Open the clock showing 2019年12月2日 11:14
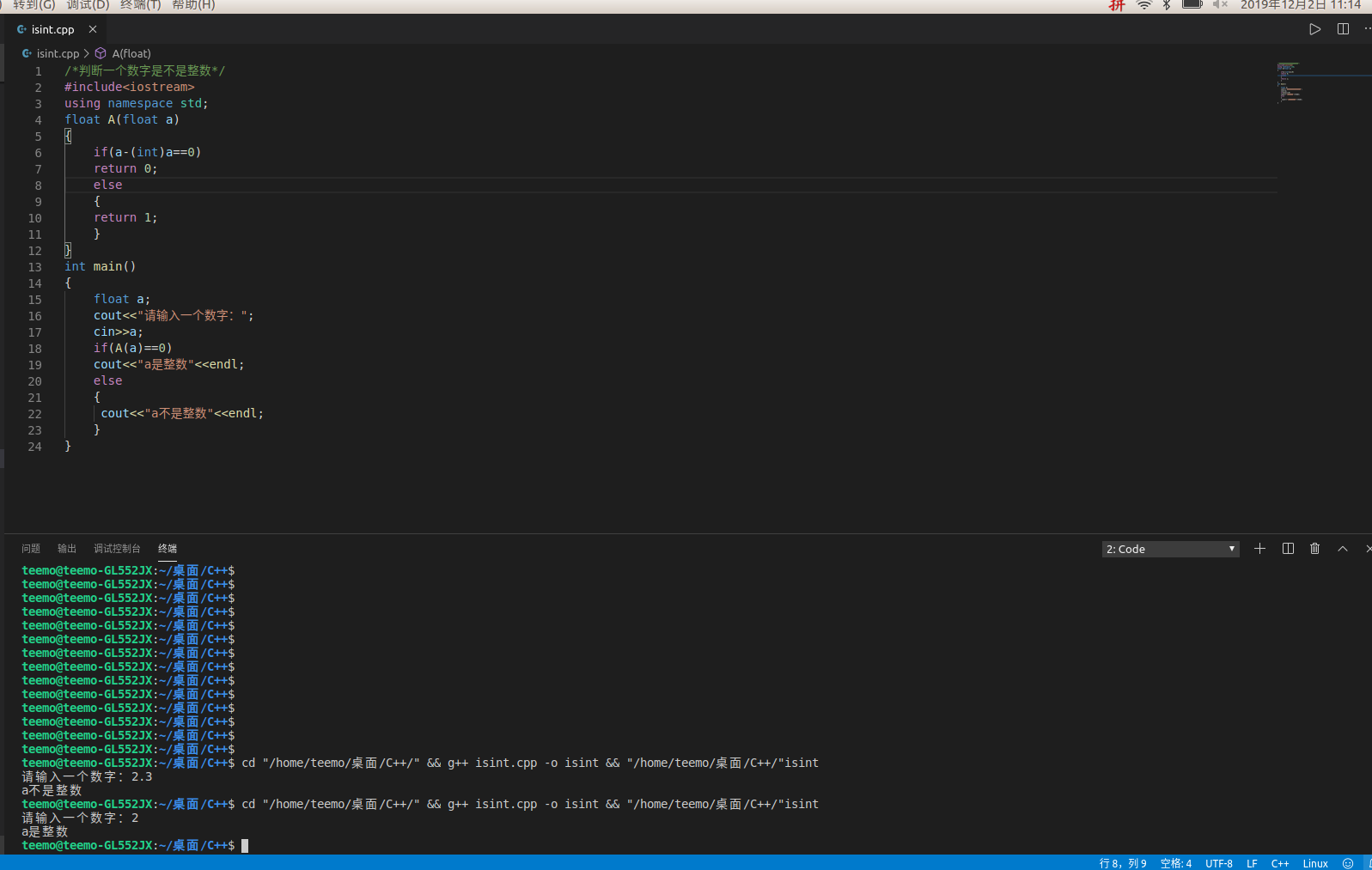Viewport: 1372px width, 870px height. pos(1301,5)
